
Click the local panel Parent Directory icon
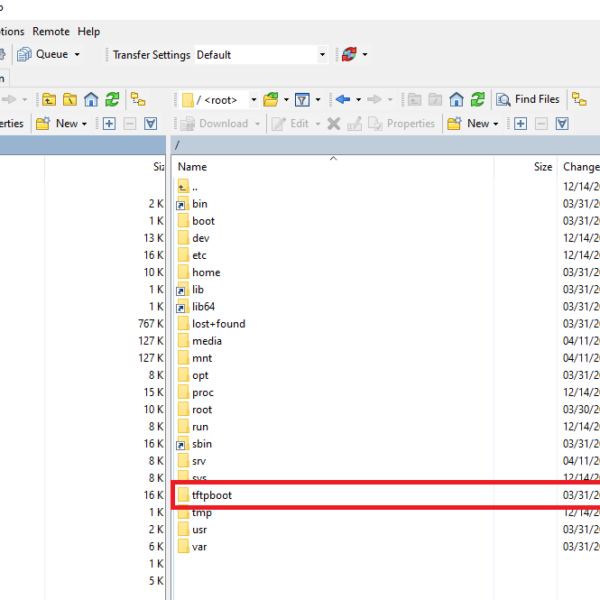click(48, 99)
